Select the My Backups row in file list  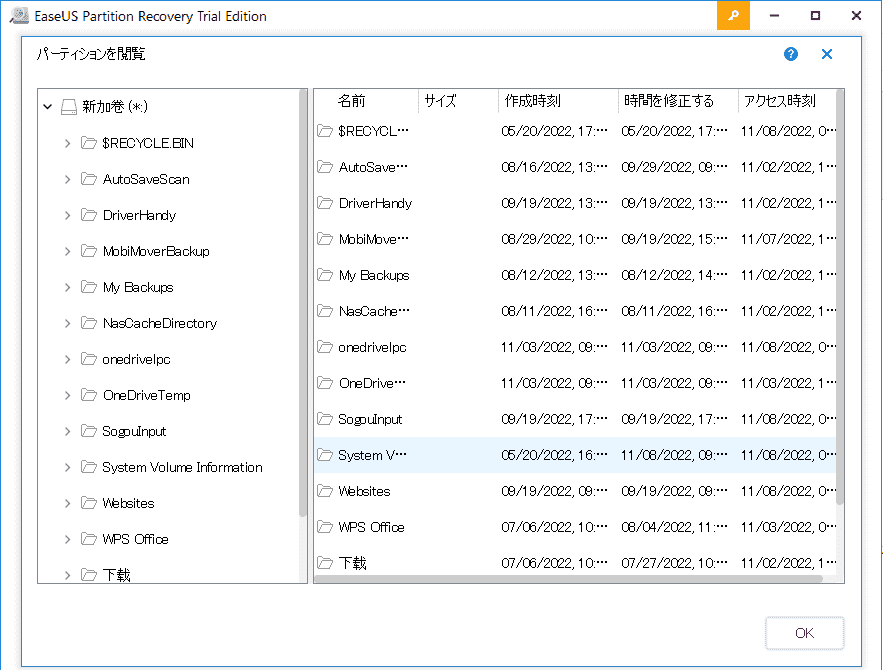pos(374,275)
